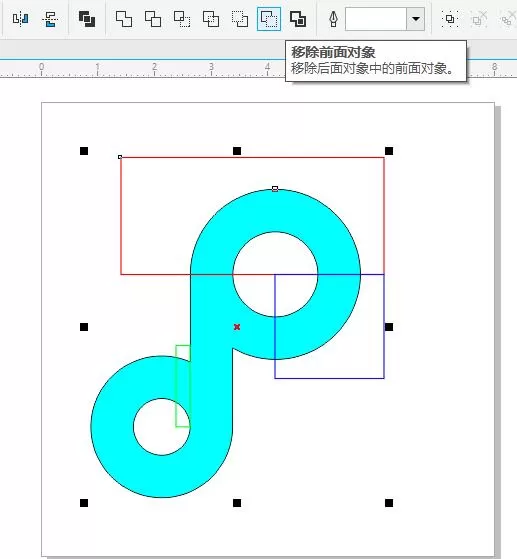This screenshot has width=517, height=559.
Task: Click the bottom-center selection handle
Action: click(237, 503)
